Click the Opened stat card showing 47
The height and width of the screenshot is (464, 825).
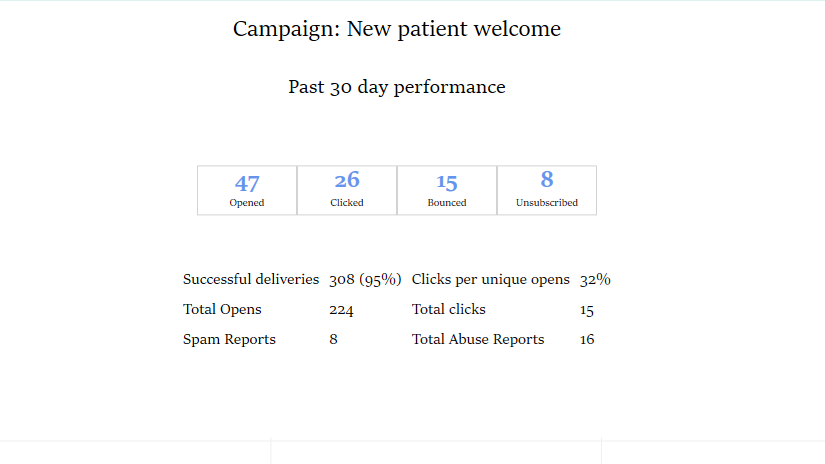[x=247, y=190]
